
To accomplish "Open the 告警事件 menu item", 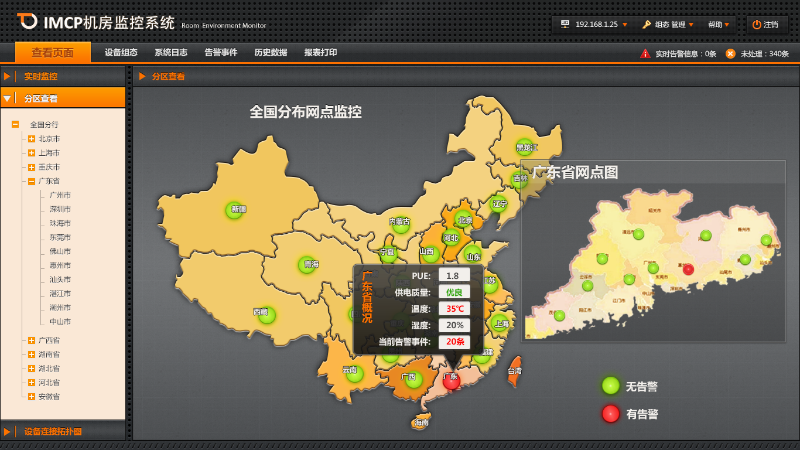I will point(220,53).
